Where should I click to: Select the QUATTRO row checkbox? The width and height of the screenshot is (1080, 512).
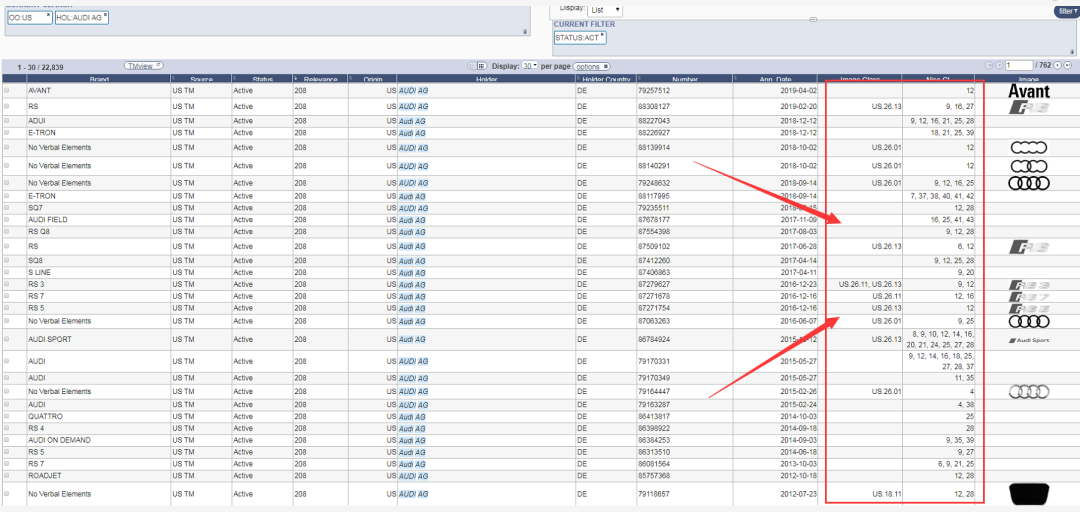(7, 416)
